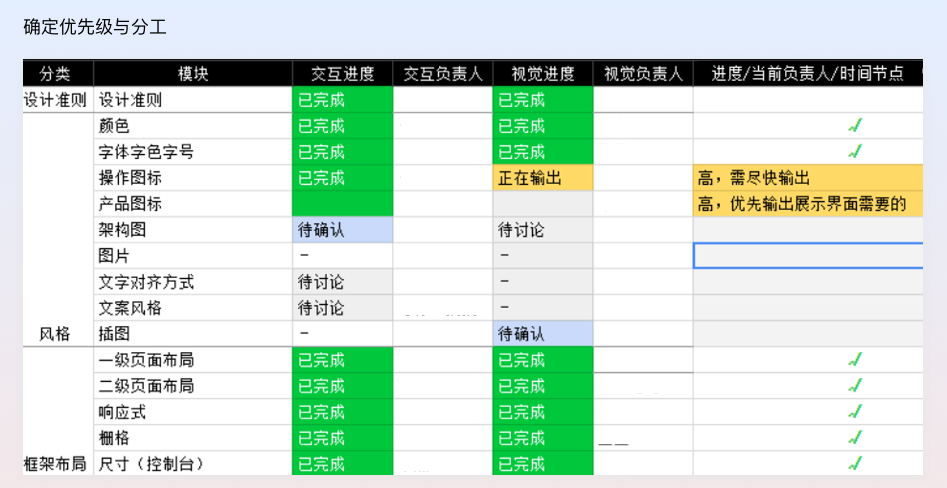Click 正在输出 in the 操作图标 row
This screenshot has height=488, width=947.
543,178
